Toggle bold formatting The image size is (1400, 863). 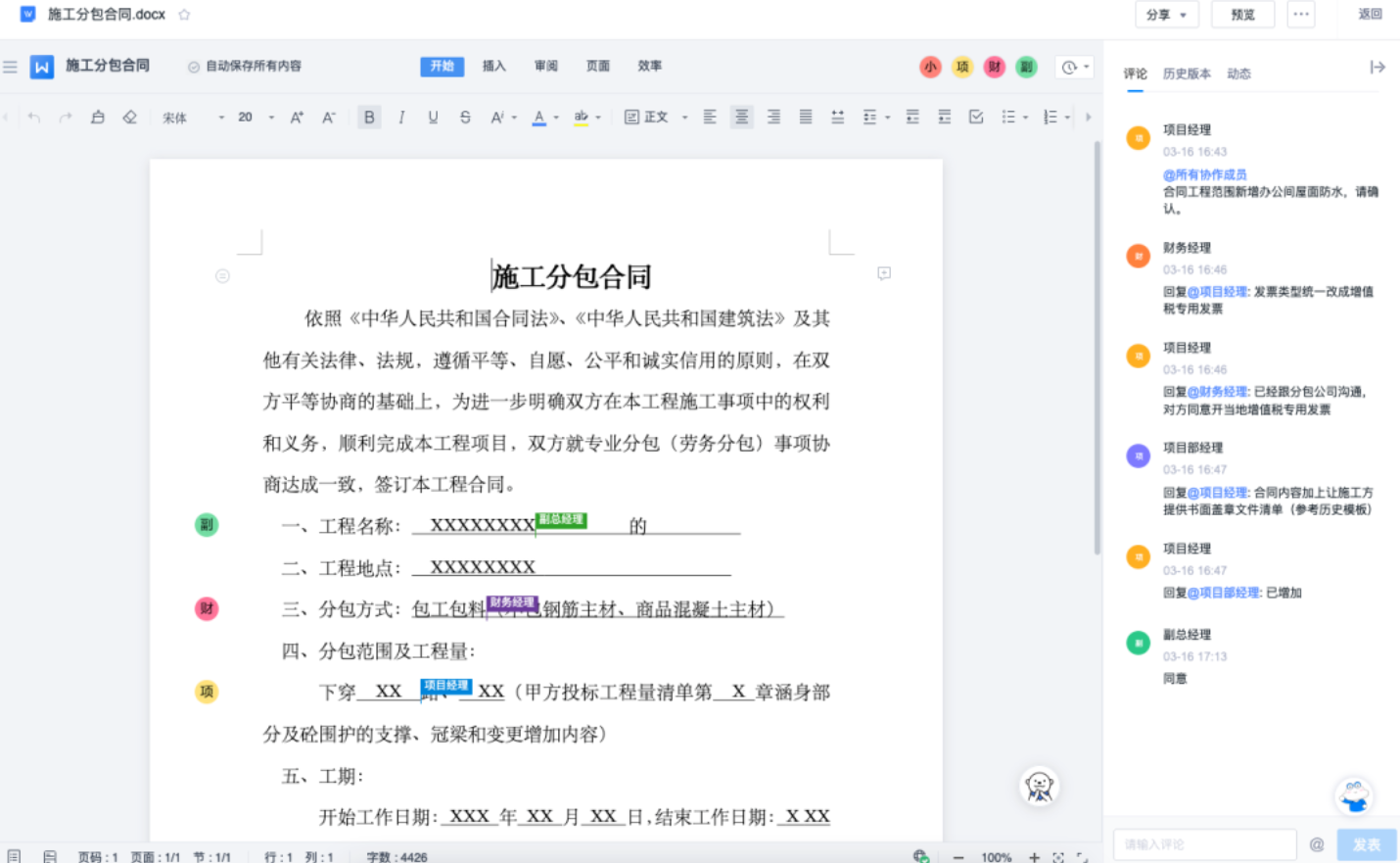click(369, 117)
